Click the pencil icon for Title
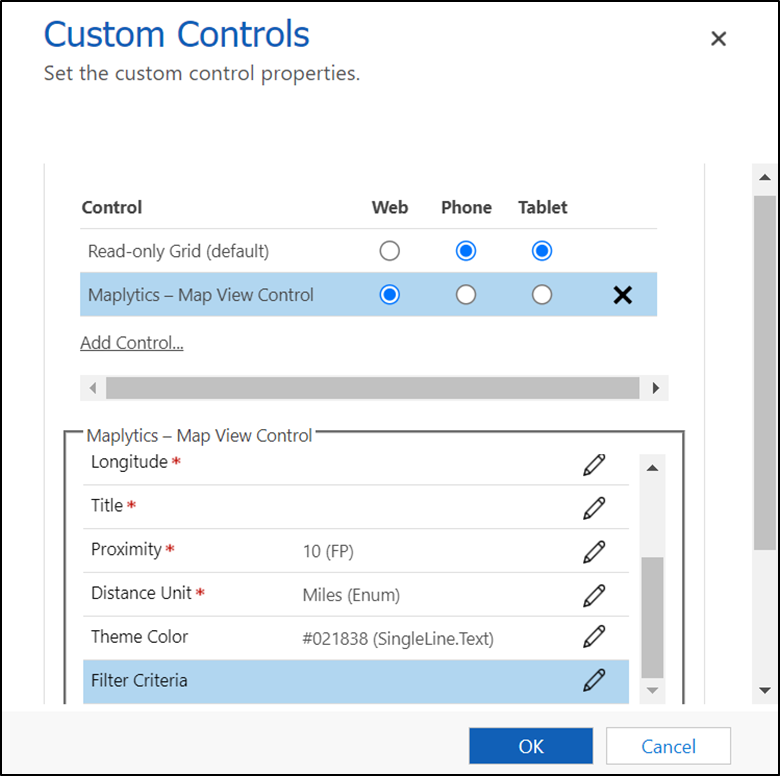The image size is (780, 776). coord(594,507)
